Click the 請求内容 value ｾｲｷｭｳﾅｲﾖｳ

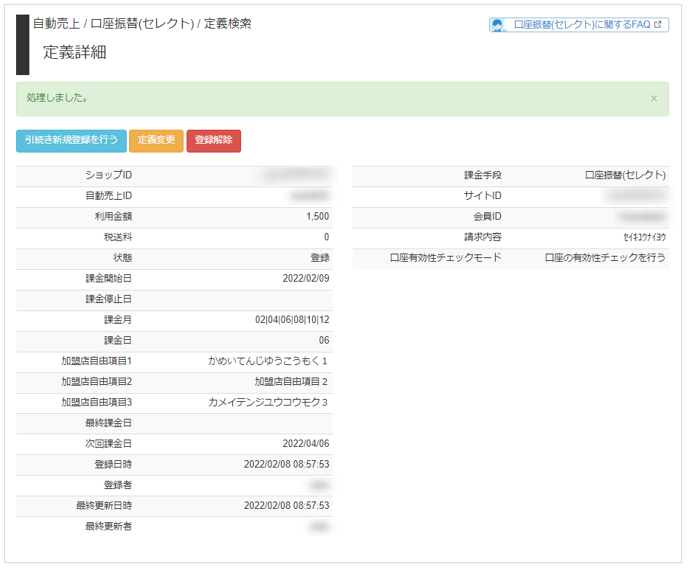tap(644, 237)
